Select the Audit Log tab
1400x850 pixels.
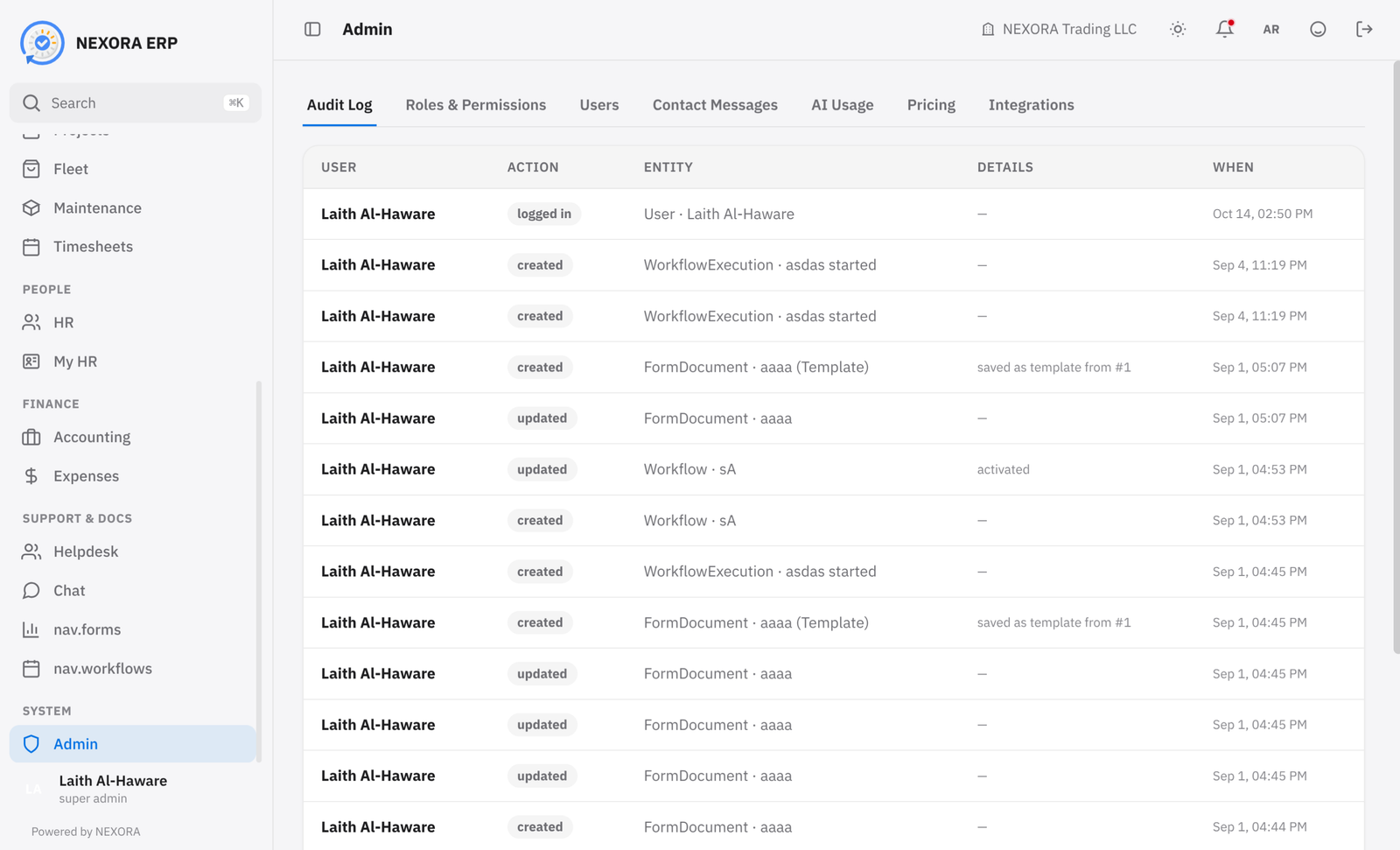pyautogui.click(x=339, y=105)
